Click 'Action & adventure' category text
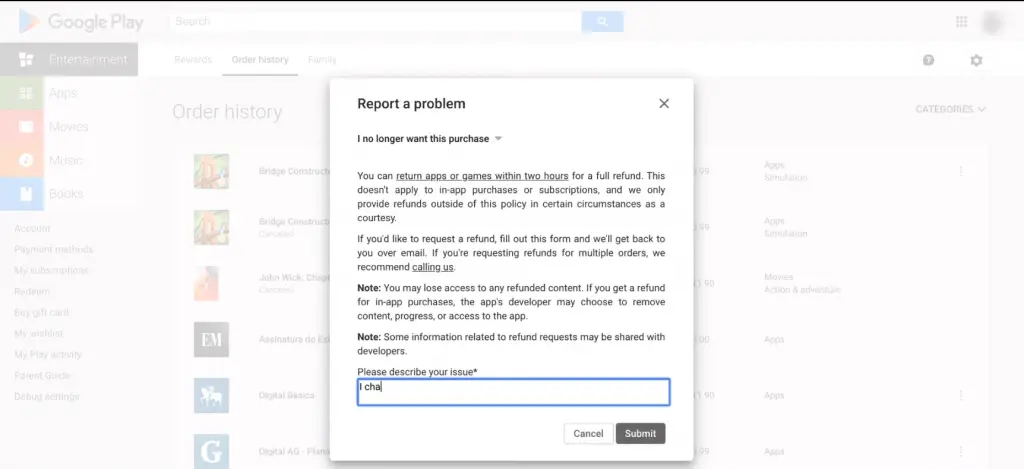 click(x=802, y=289)
